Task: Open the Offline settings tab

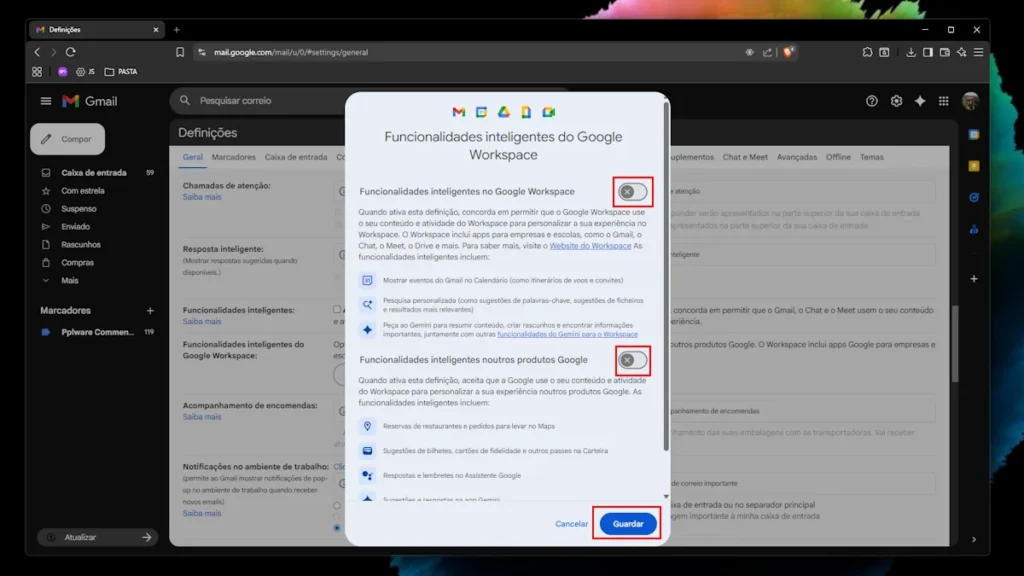Action: (x=838, y=157)
